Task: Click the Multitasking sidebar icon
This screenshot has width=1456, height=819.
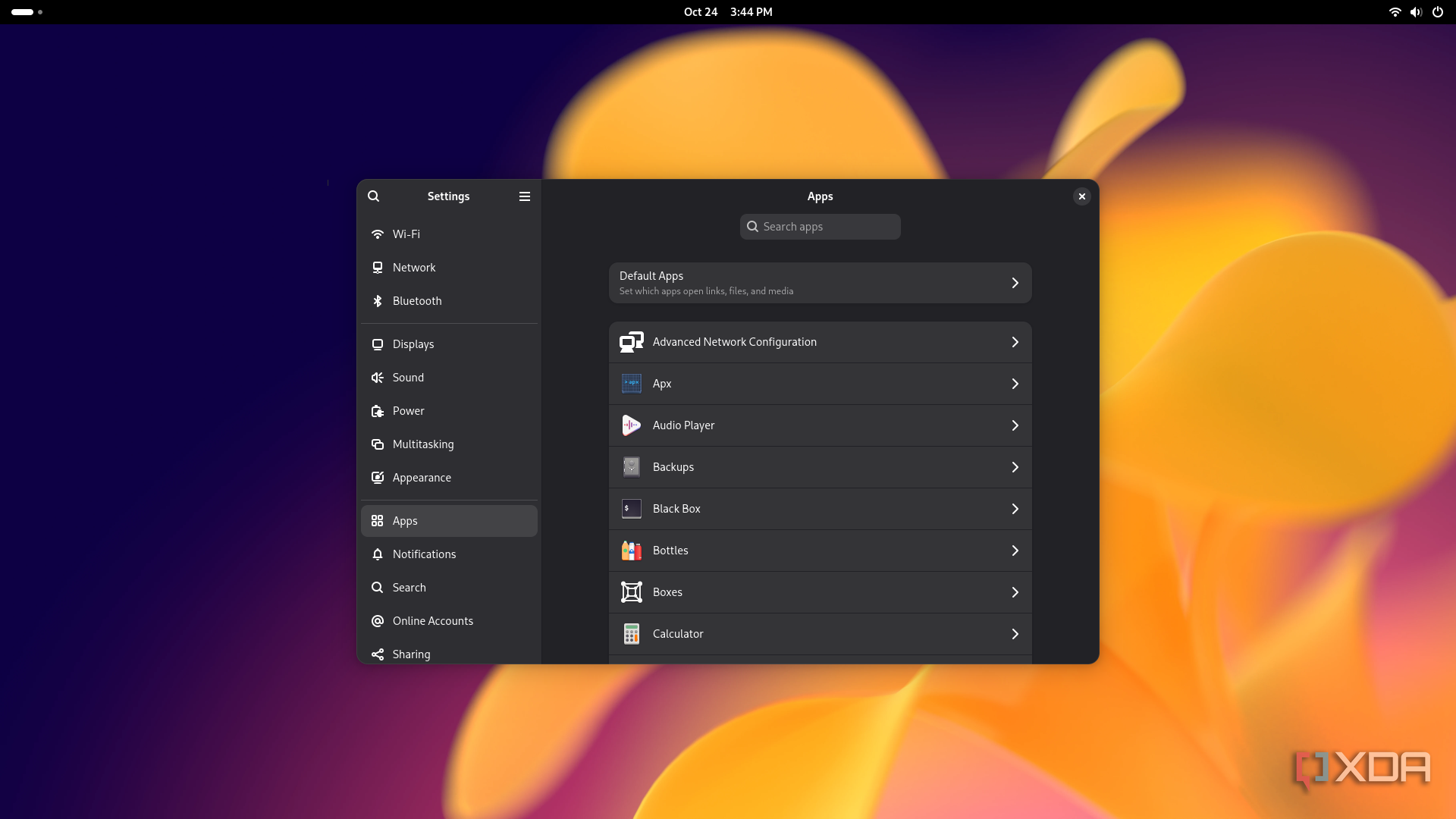Action: pyautogui.click(x=378, y=444)
